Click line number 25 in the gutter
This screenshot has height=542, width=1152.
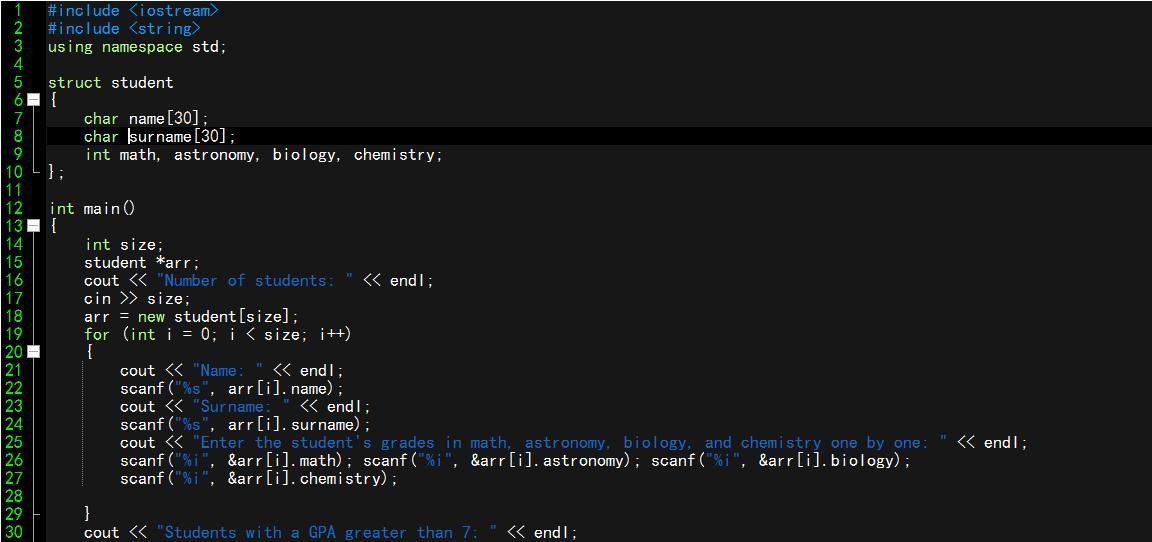[13, 442]
